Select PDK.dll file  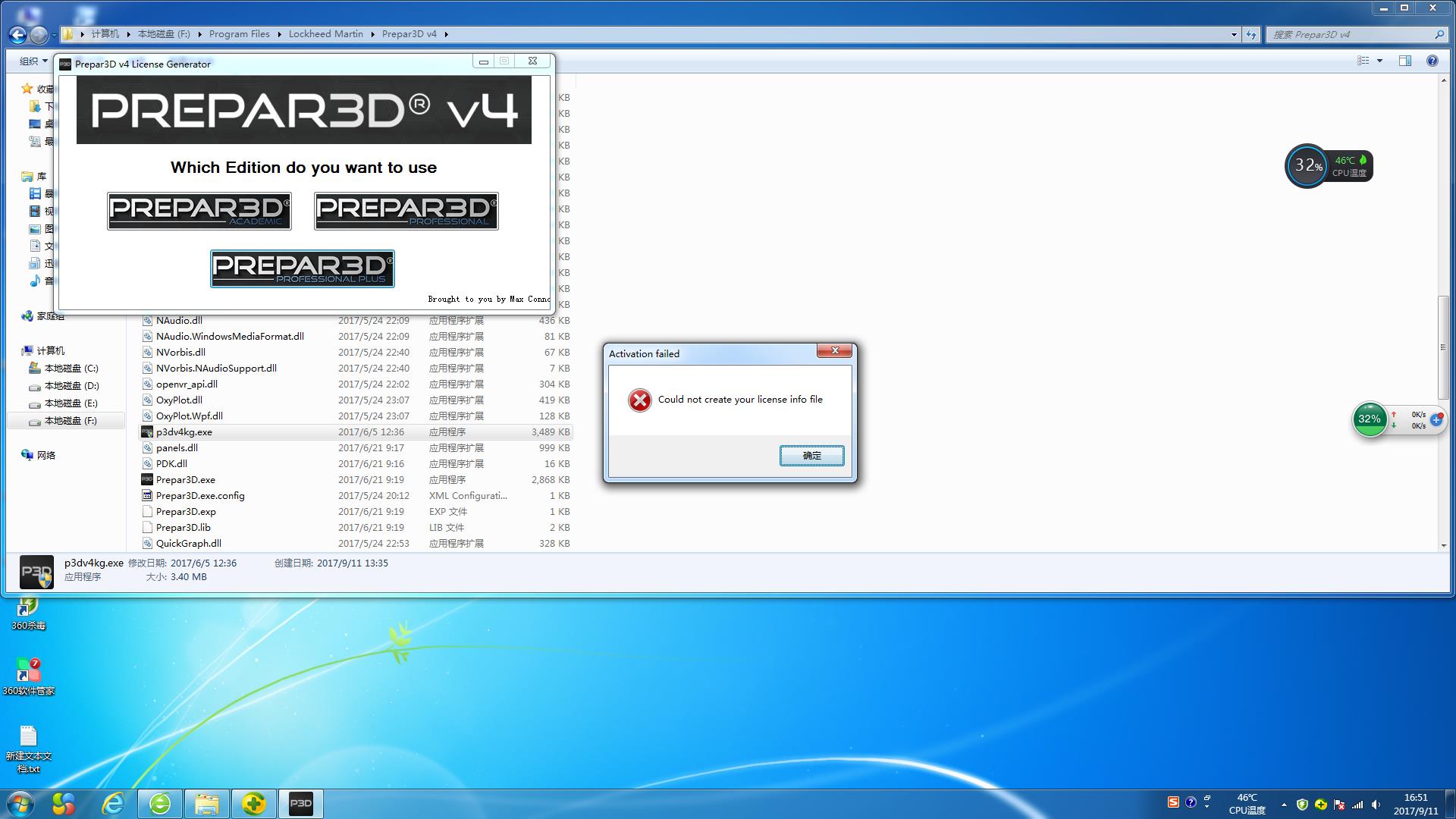click(x=171, y=463)
